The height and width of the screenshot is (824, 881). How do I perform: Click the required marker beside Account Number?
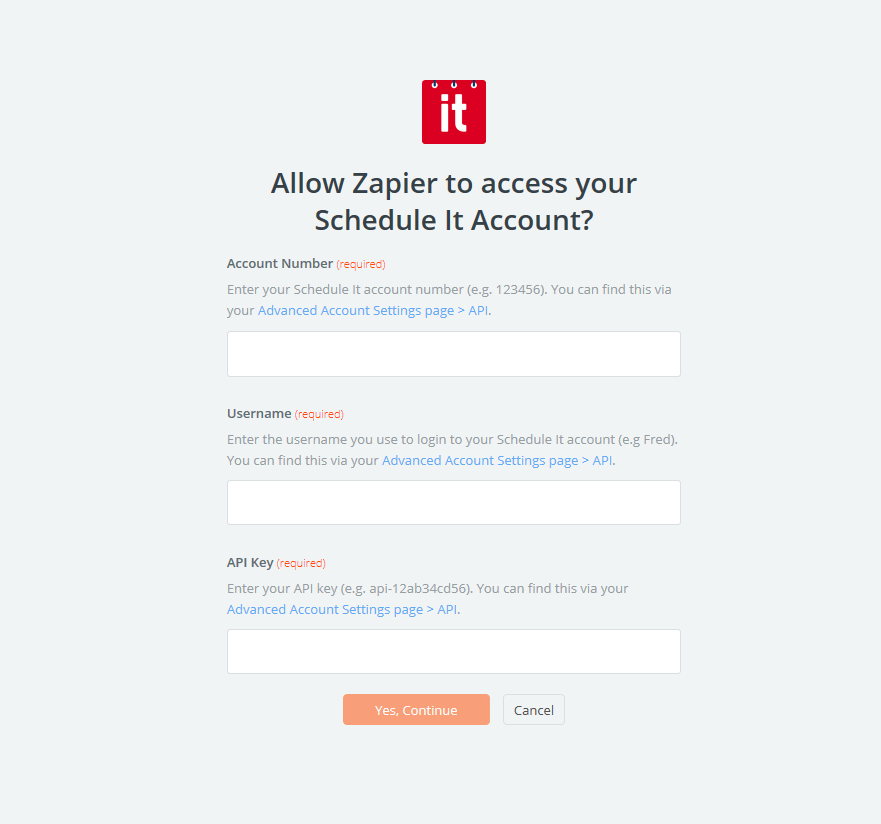point(361,264)
